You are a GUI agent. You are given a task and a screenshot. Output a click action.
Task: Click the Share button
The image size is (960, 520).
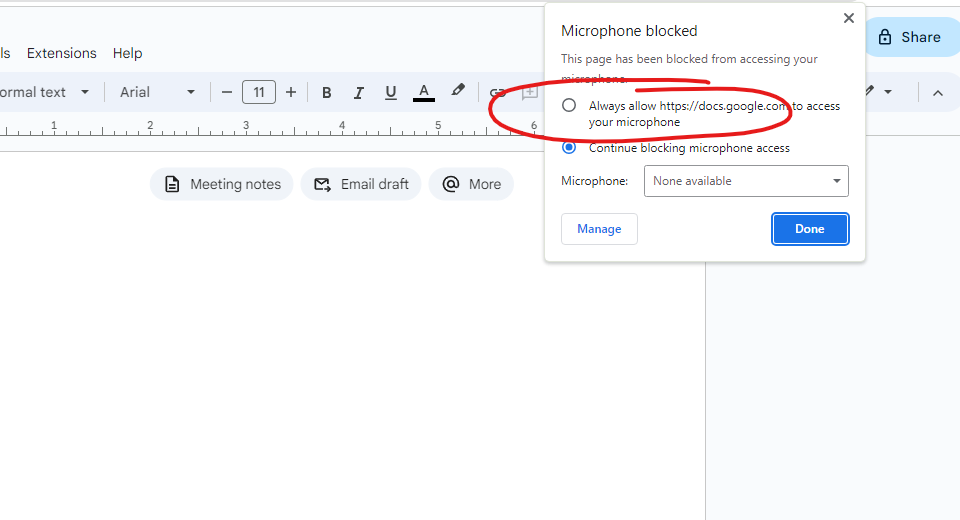click(912, 37)
